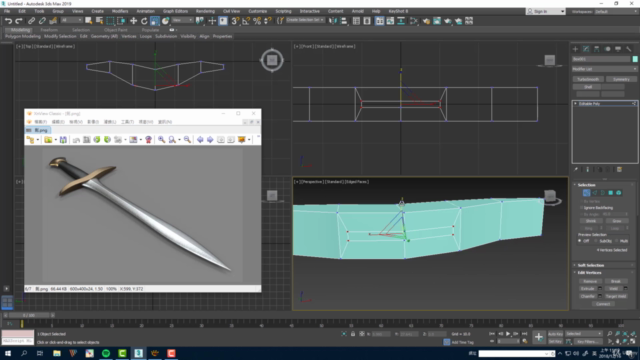Click the Redo arrow in main toolbar
Viewport: 640px width, 360px height.
pyautogui.click(x=19, y=21)
